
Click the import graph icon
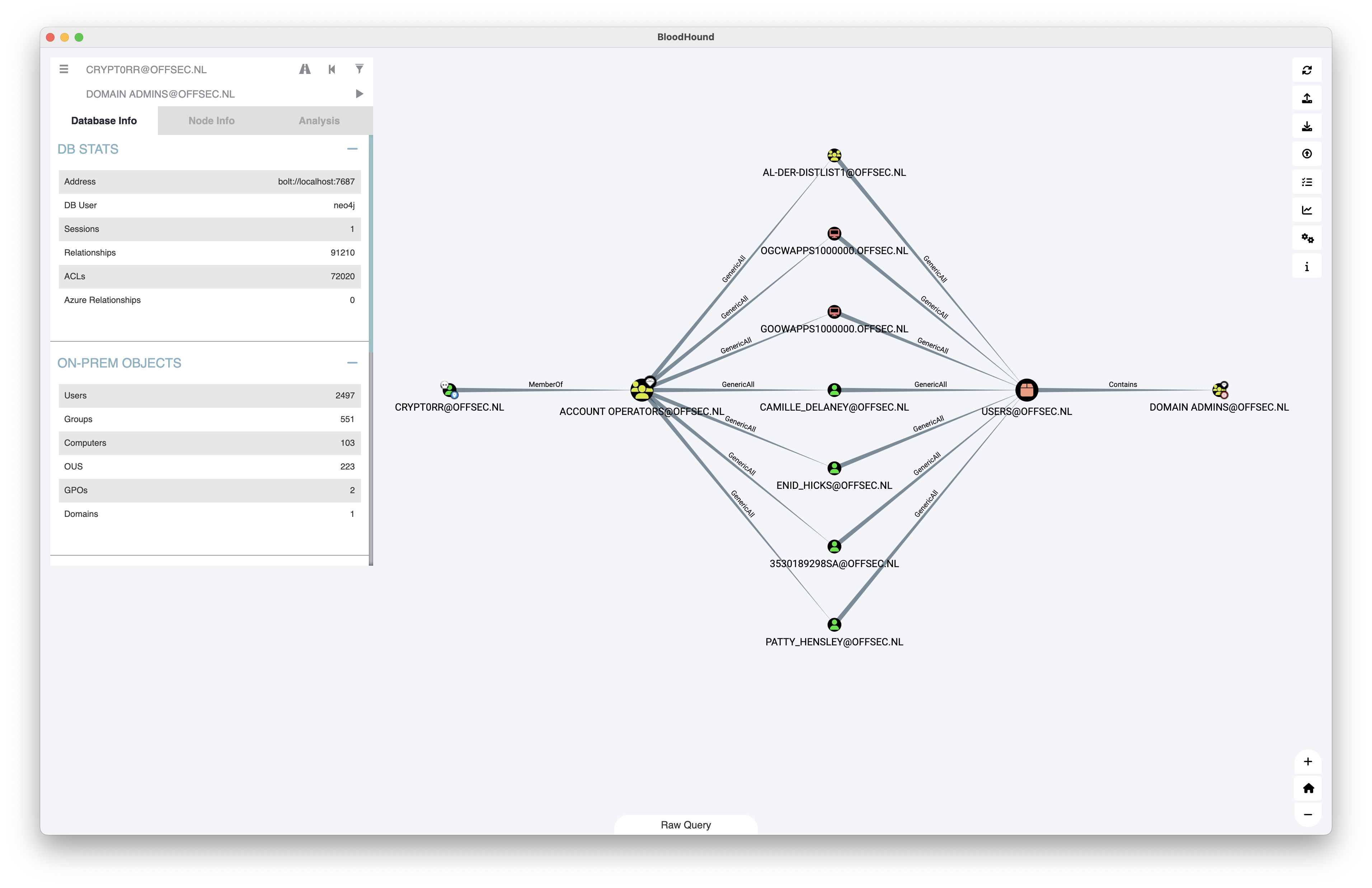point(1306,126)
